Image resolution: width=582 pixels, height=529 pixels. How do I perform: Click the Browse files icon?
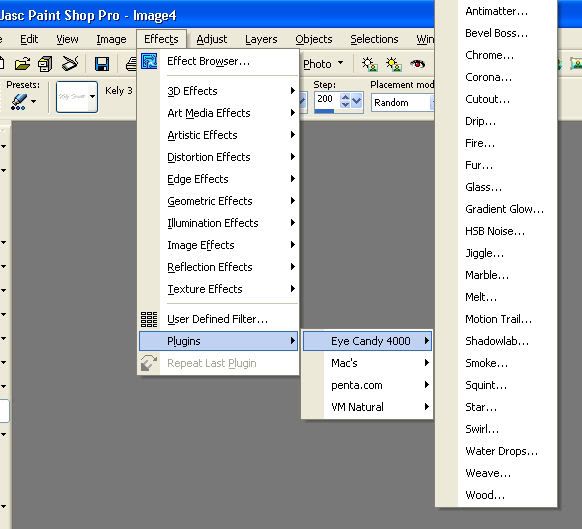(x=45, y=64)
